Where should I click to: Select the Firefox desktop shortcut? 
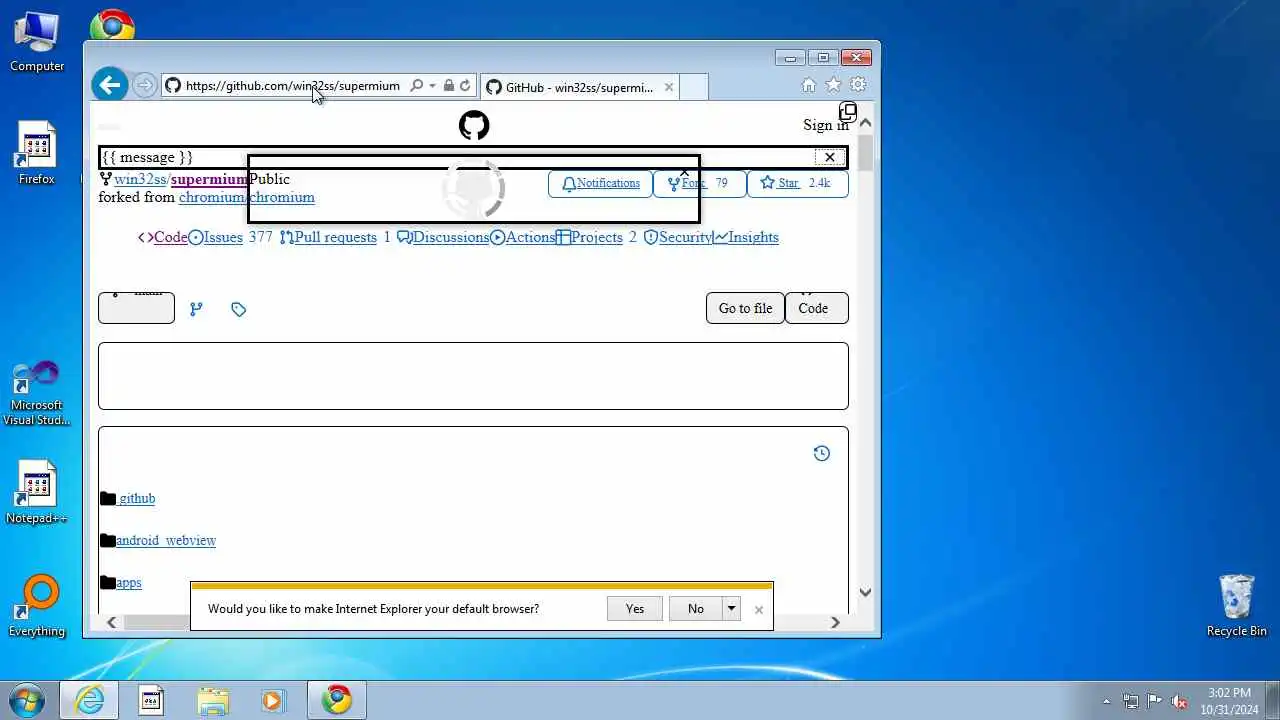coord(37,154)
